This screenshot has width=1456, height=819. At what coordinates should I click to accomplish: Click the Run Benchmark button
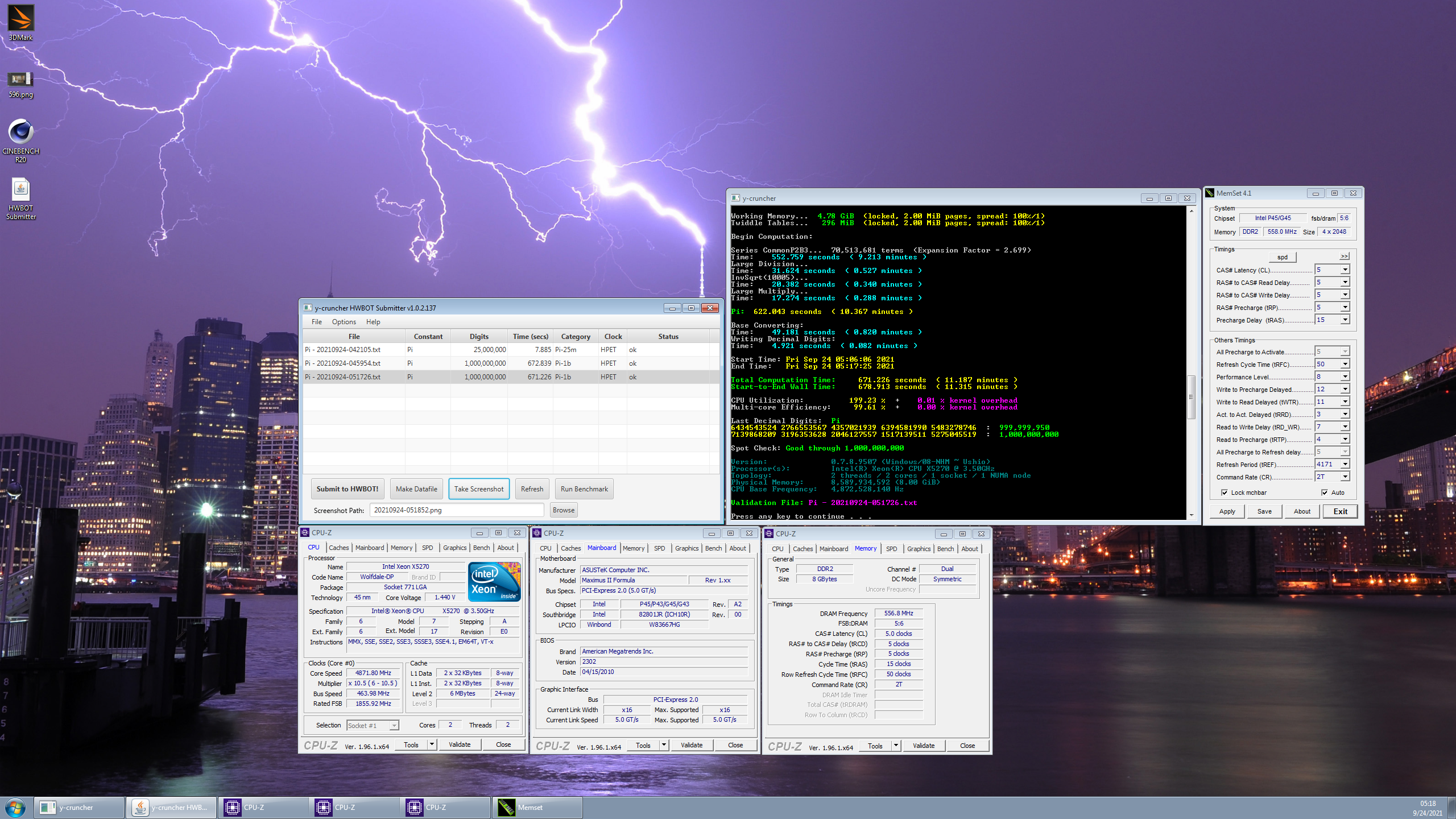584,489
